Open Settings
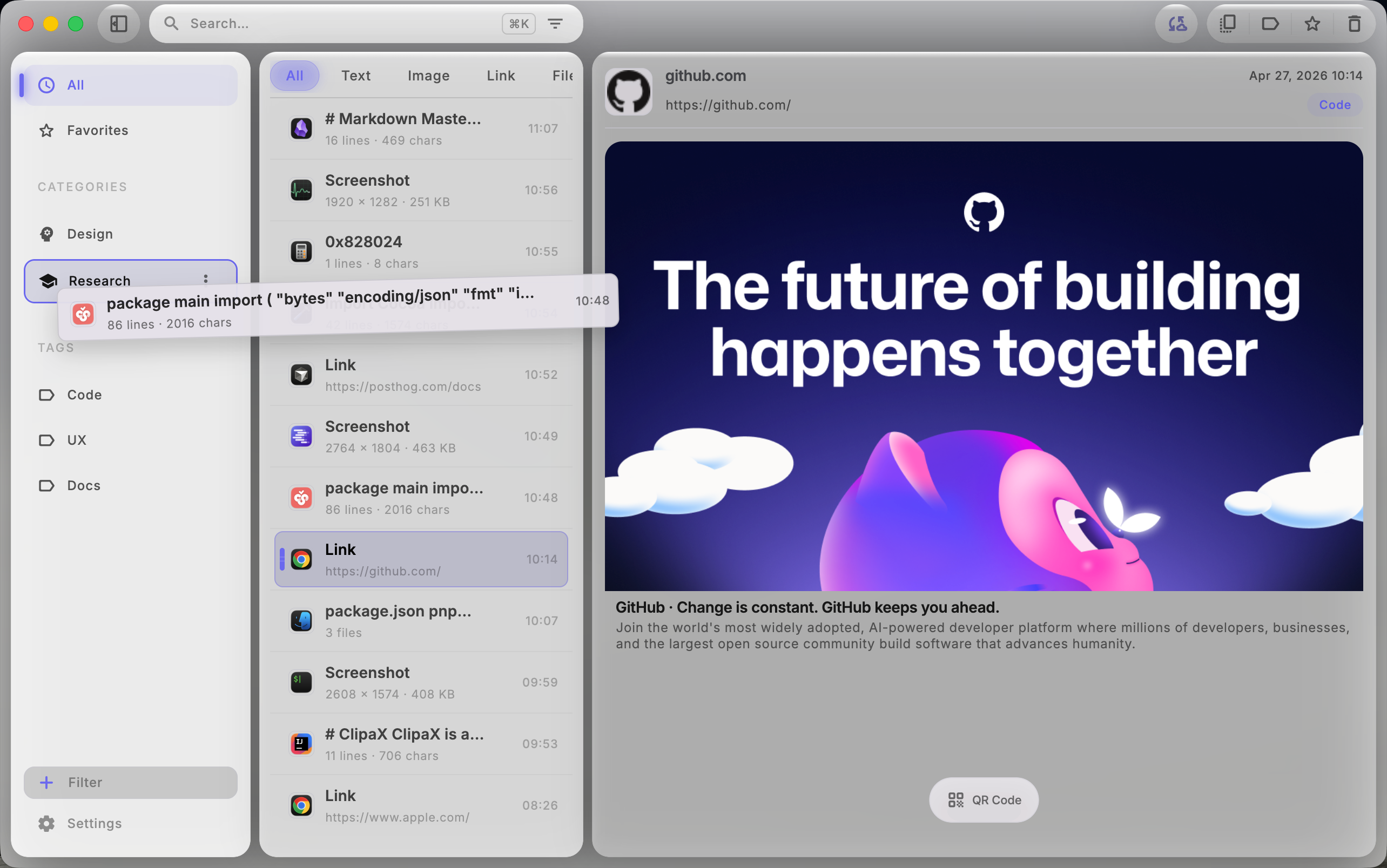The image size is (1387, 868). [130, 823]
